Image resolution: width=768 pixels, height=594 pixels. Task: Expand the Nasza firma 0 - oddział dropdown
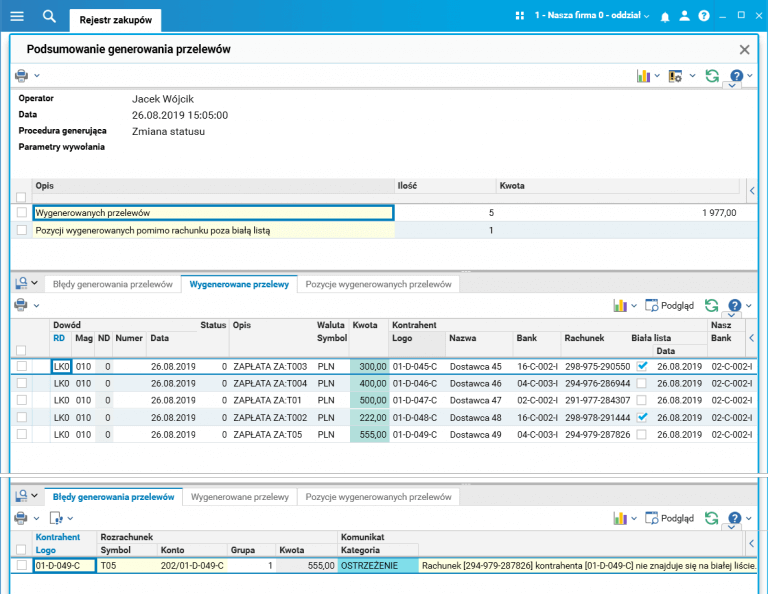point(590,17)
